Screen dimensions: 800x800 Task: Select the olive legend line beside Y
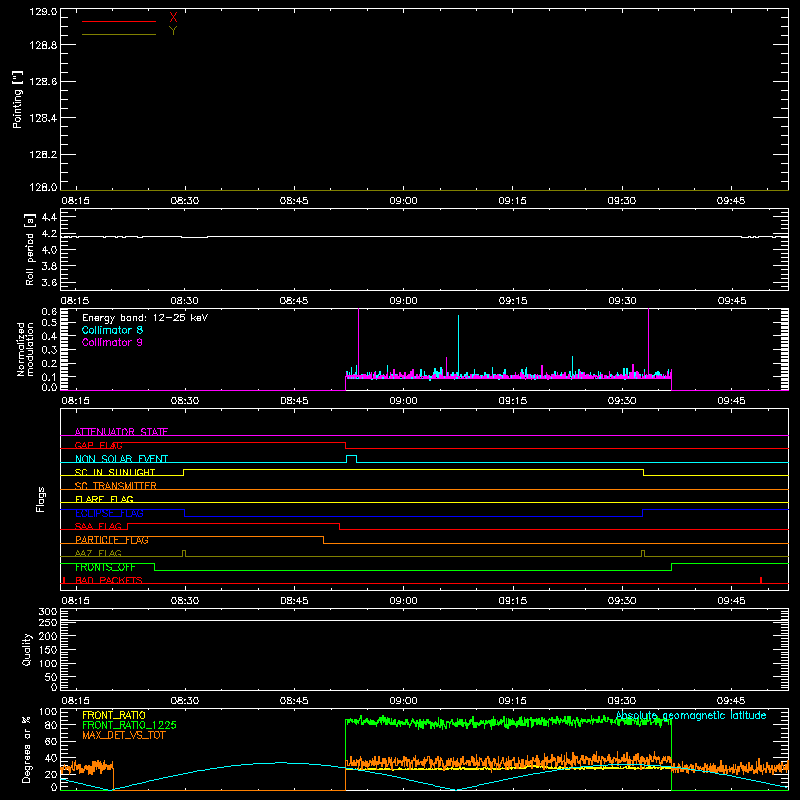[119, 34]
